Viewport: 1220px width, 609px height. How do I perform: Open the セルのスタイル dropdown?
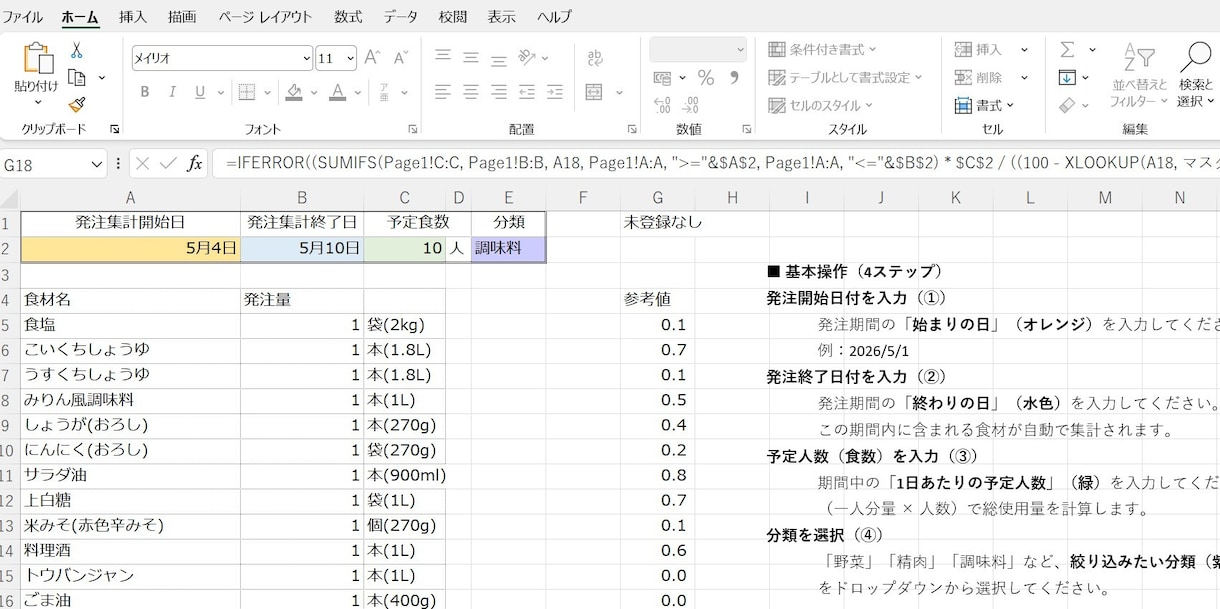pos(820,105)
